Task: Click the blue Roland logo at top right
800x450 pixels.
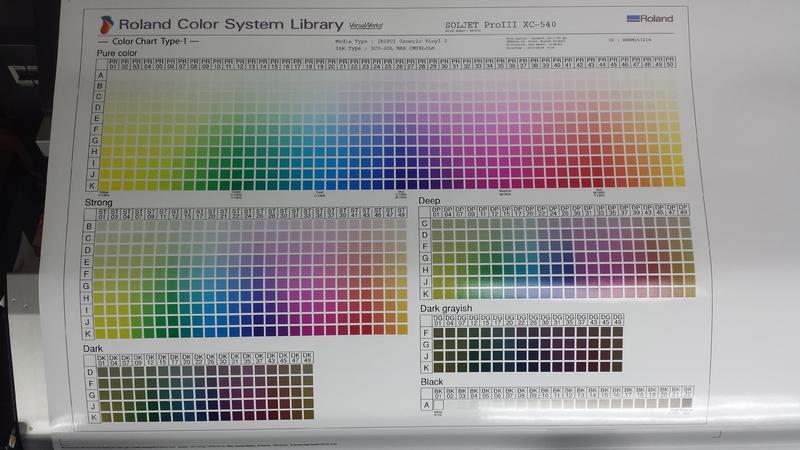Action: (x=649, y=19)
